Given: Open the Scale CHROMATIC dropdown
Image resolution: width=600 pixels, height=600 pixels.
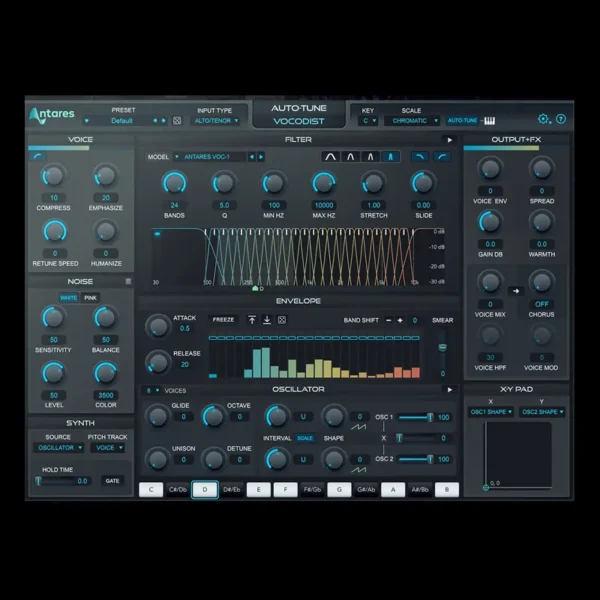Looking at the screenshot, I should pos(412,121).
